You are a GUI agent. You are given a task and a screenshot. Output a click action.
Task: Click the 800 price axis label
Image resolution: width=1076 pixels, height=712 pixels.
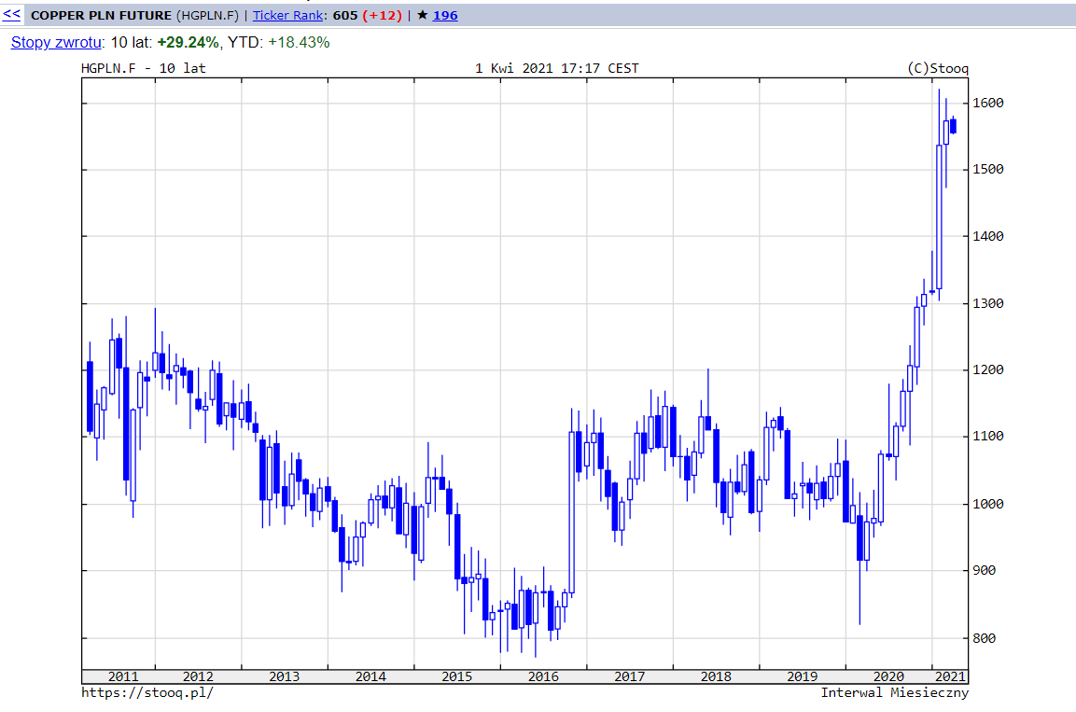click(984, 639)
